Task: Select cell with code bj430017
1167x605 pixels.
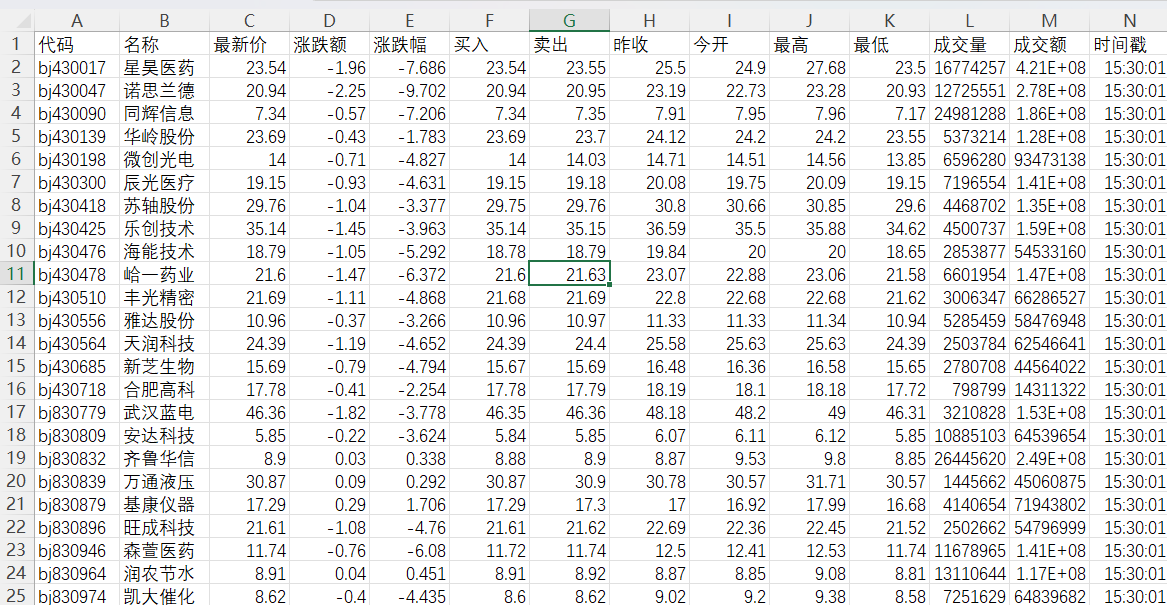Action: [x=77, y=68]
